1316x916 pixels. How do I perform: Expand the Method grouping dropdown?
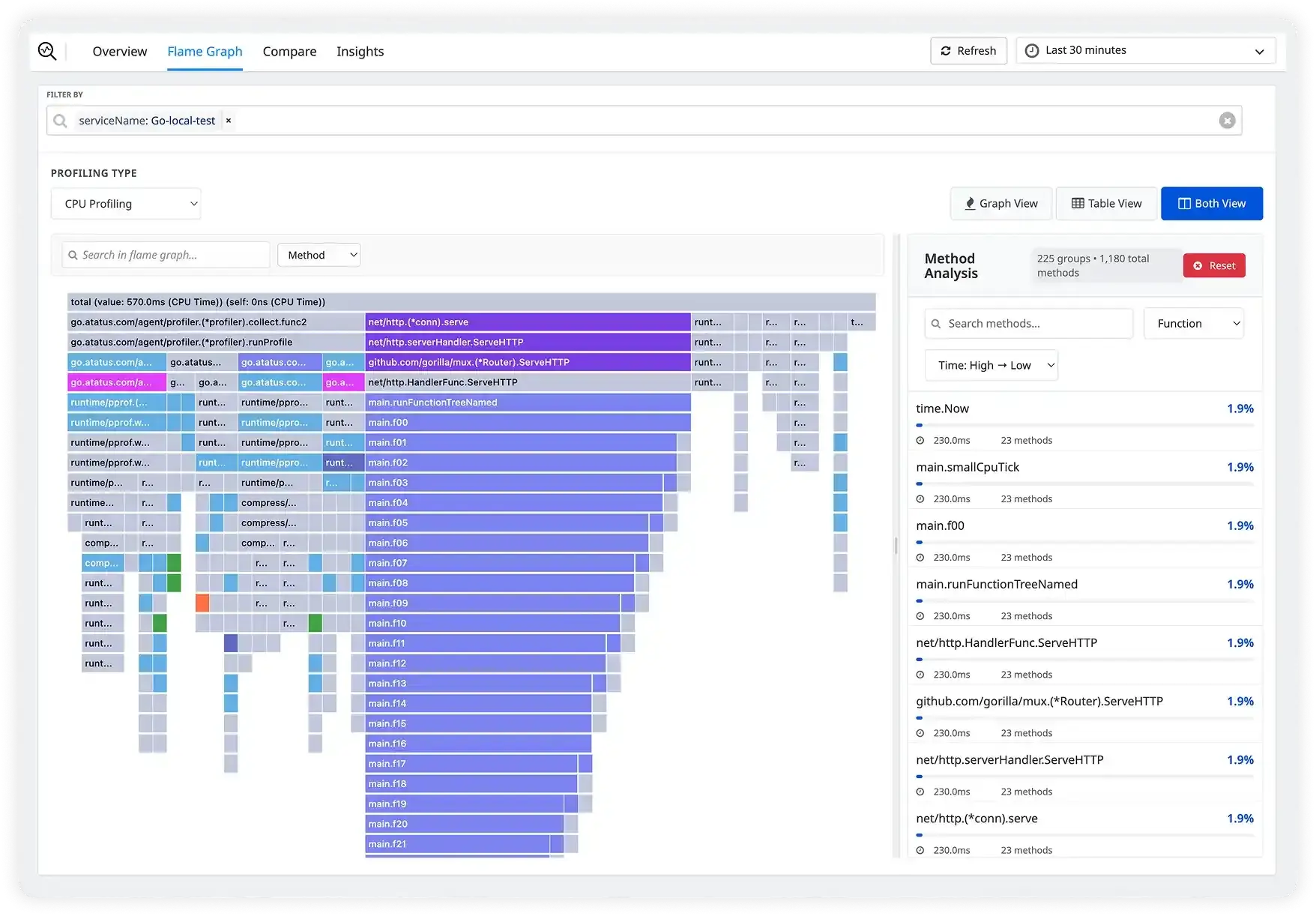[x=319, y=256]
